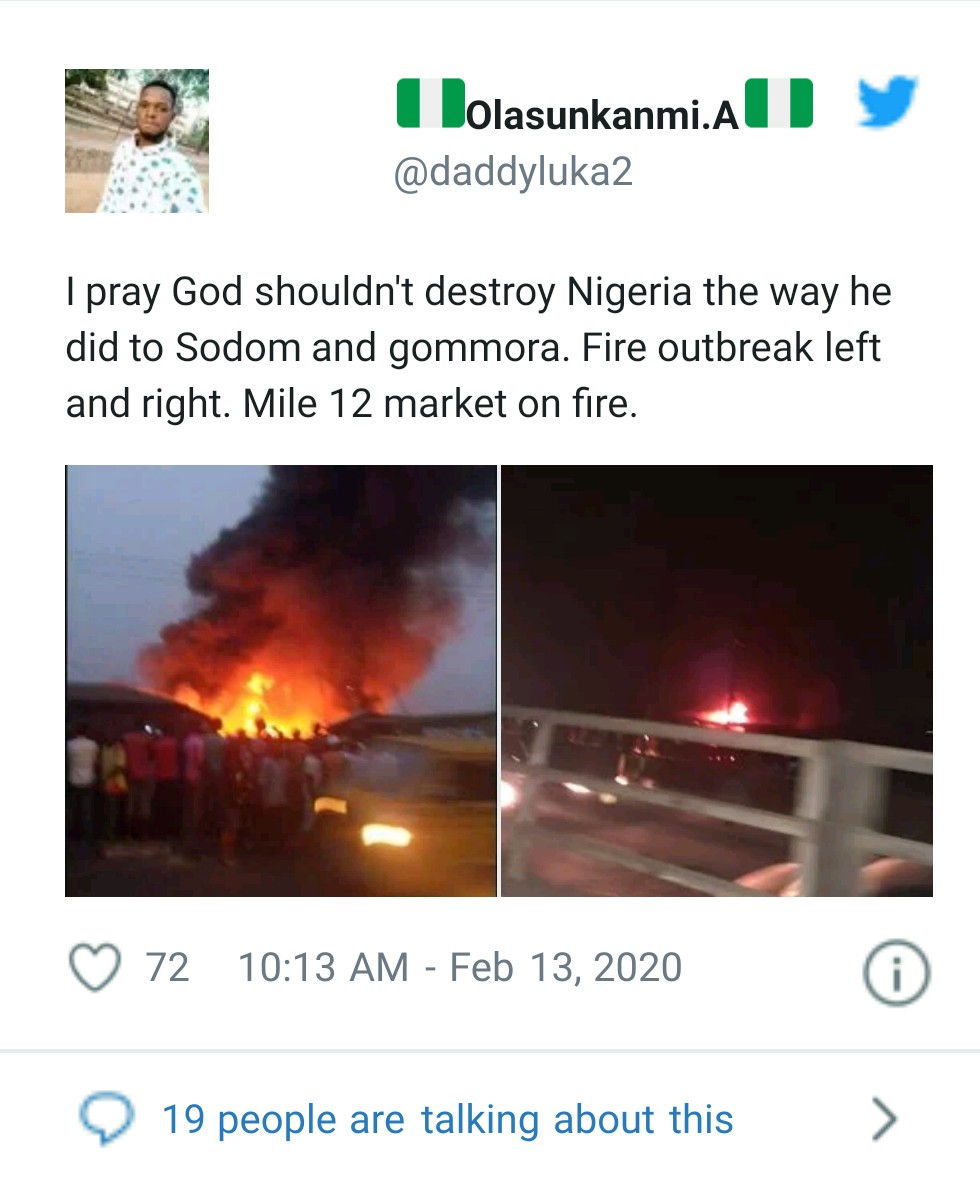Click the Nigerian flag after the display name
980x1179 pixels.
(x=779, y=104)
